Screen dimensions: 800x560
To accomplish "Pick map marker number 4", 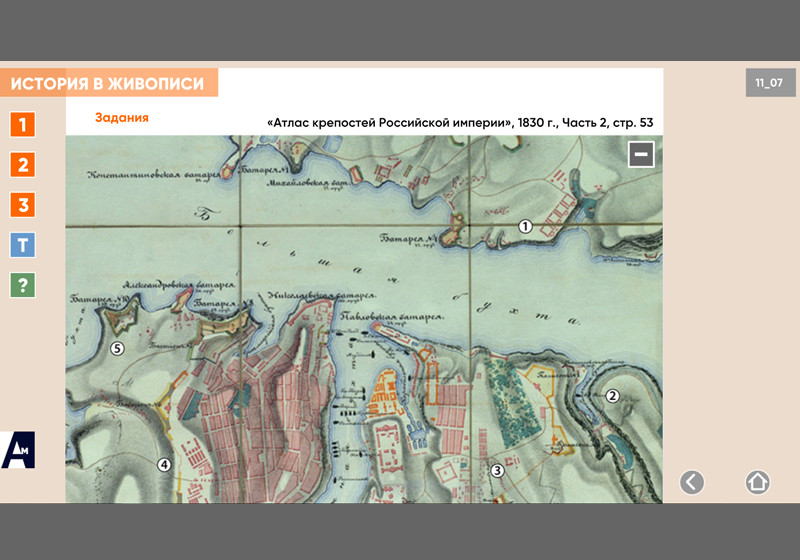I will [164, 464].
